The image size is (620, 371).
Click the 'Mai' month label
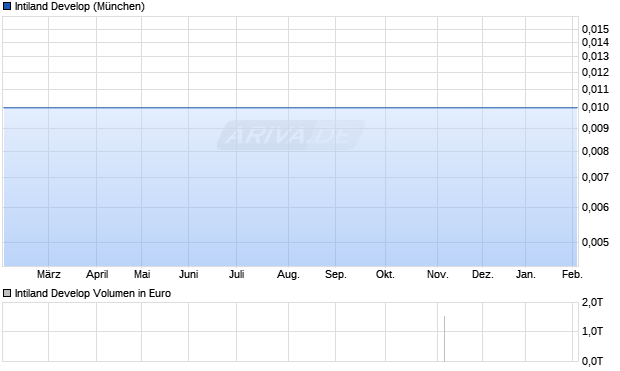click(142, 274)
